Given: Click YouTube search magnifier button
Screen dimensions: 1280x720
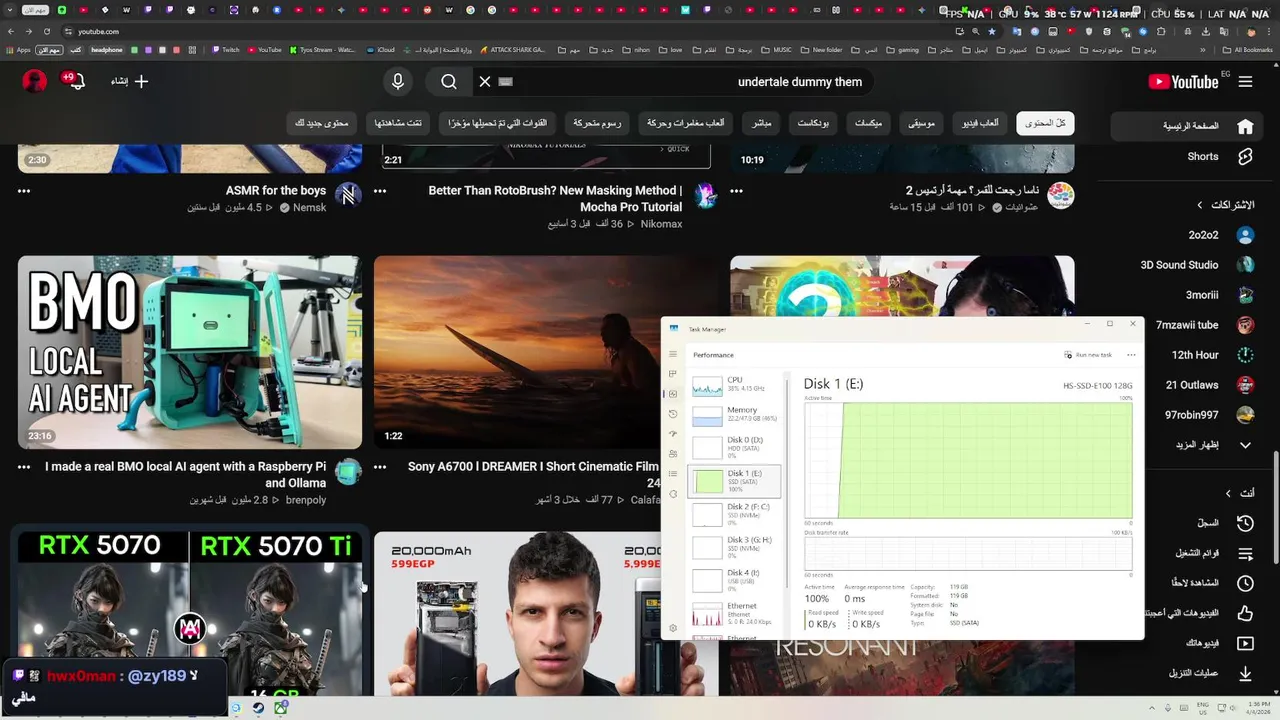Looking at the screenshot, I should (449, 82).
